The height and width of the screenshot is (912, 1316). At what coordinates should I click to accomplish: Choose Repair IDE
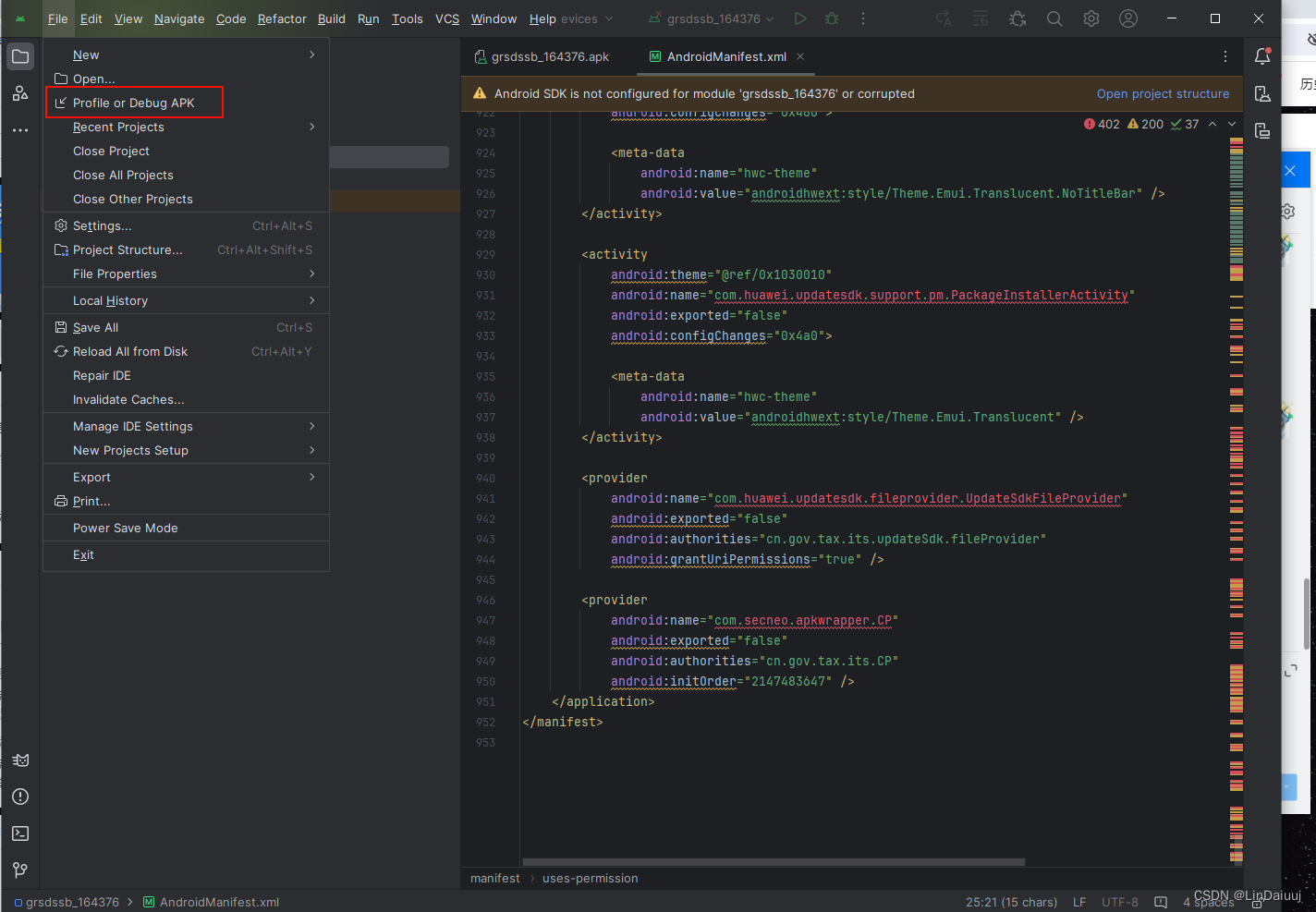[x=186, y=375]
